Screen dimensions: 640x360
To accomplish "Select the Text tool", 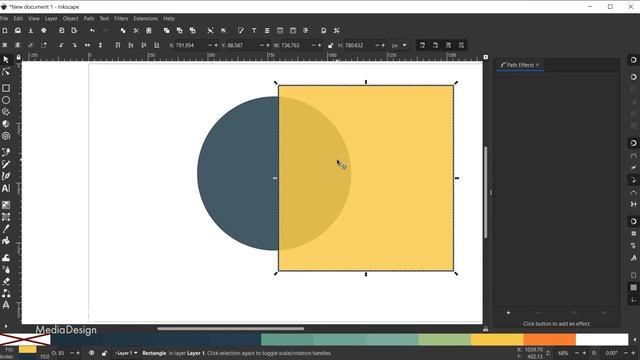I will tap(6, 188).
